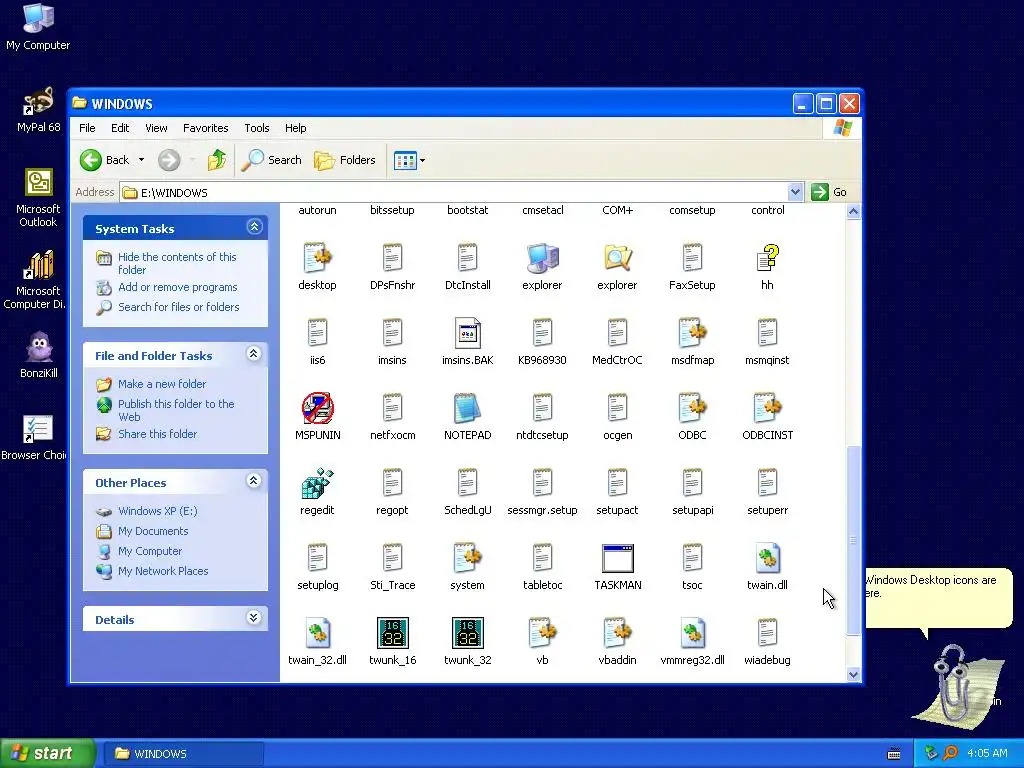The width and height of the screenshot is (1024, 768).
Task: Select the KB968930 log file
Action: coord(542,334)
